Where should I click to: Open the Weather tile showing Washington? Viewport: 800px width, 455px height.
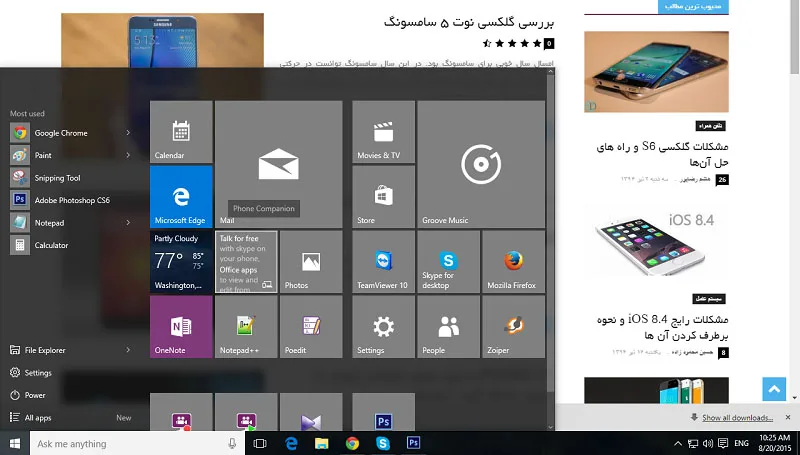tap(181, 262)
